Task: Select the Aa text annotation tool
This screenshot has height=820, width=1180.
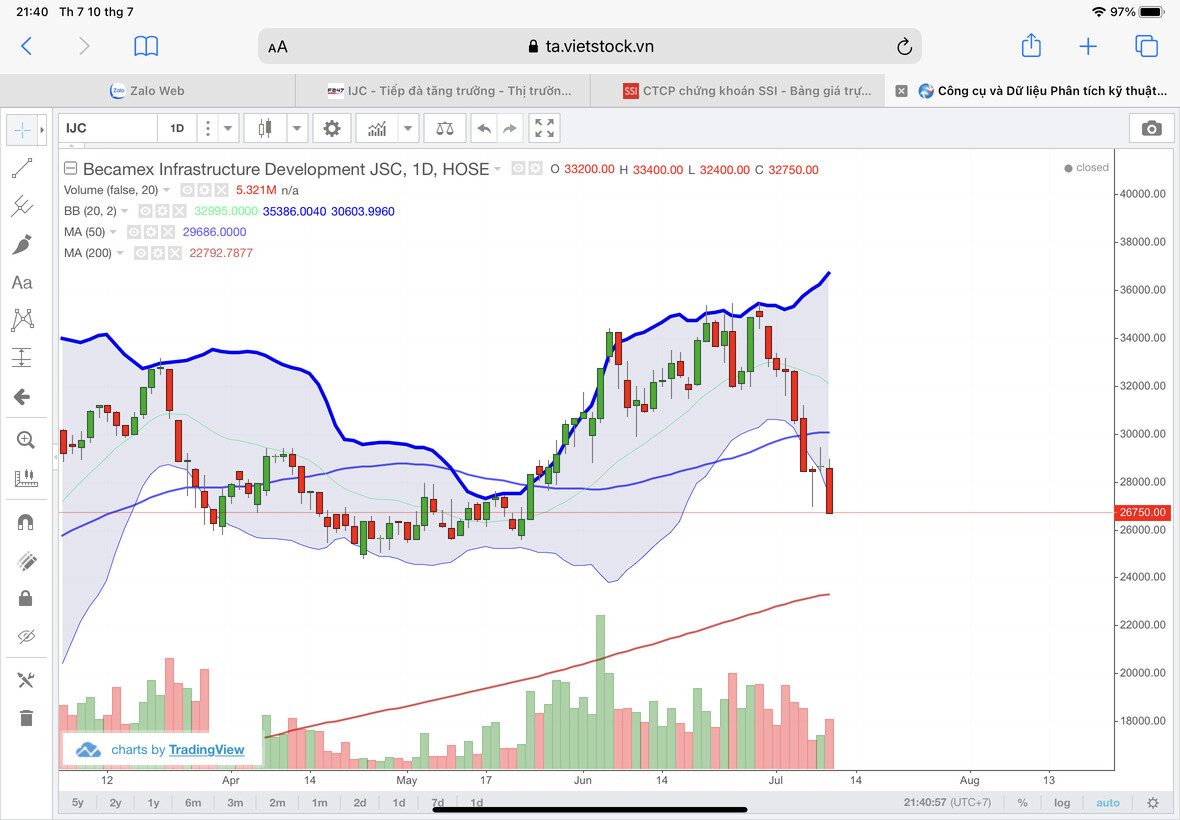Action: coord(23,282)
